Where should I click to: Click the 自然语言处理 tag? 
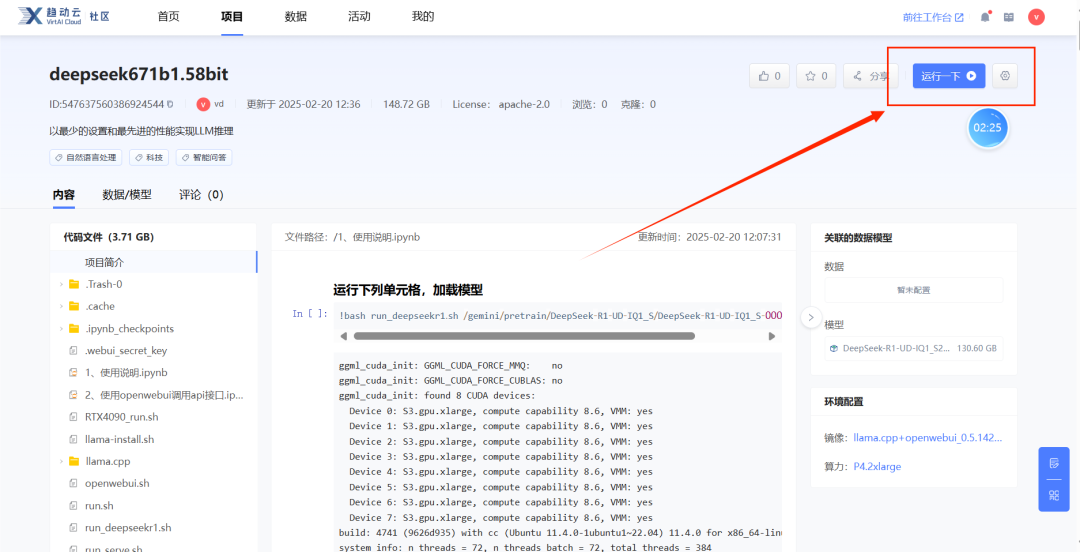[x=86, y=158]
